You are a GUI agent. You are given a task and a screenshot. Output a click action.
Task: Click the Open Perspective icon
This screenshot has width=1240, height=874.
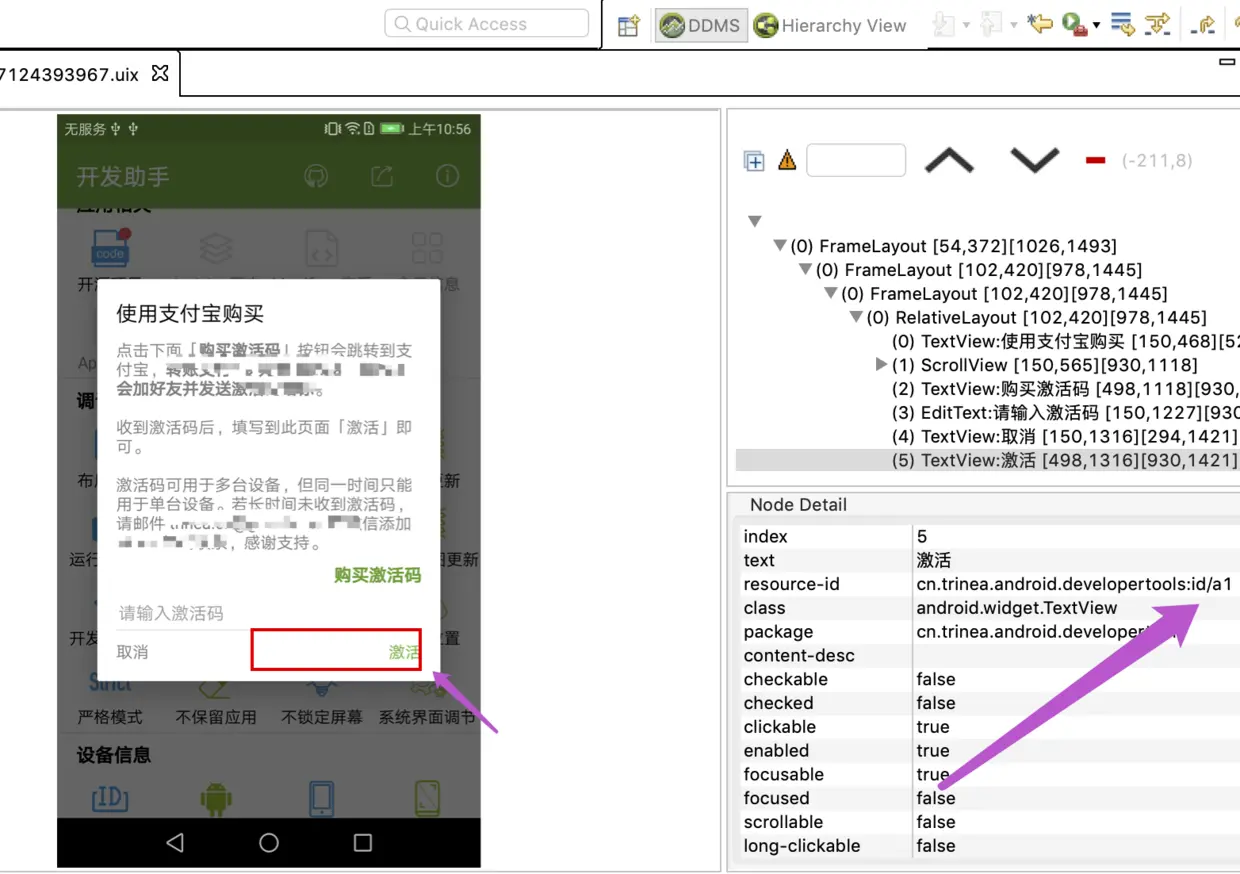click(628, 26)
